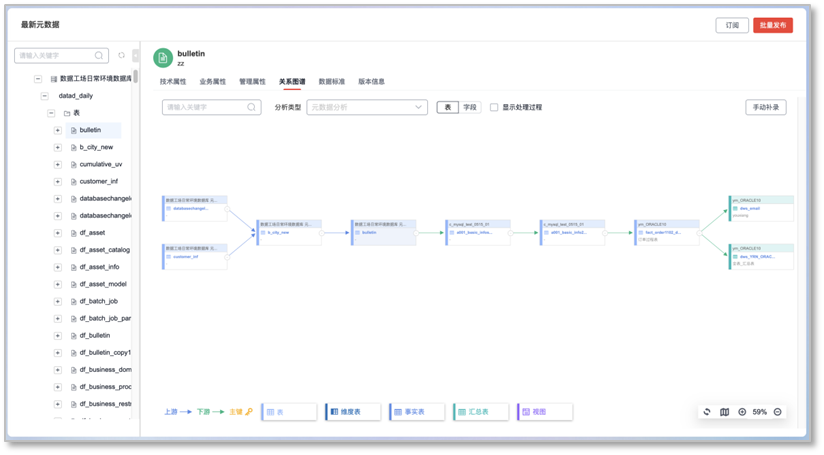
Task: Collapse the datad_daily tree node
Action: coord(45,96)
